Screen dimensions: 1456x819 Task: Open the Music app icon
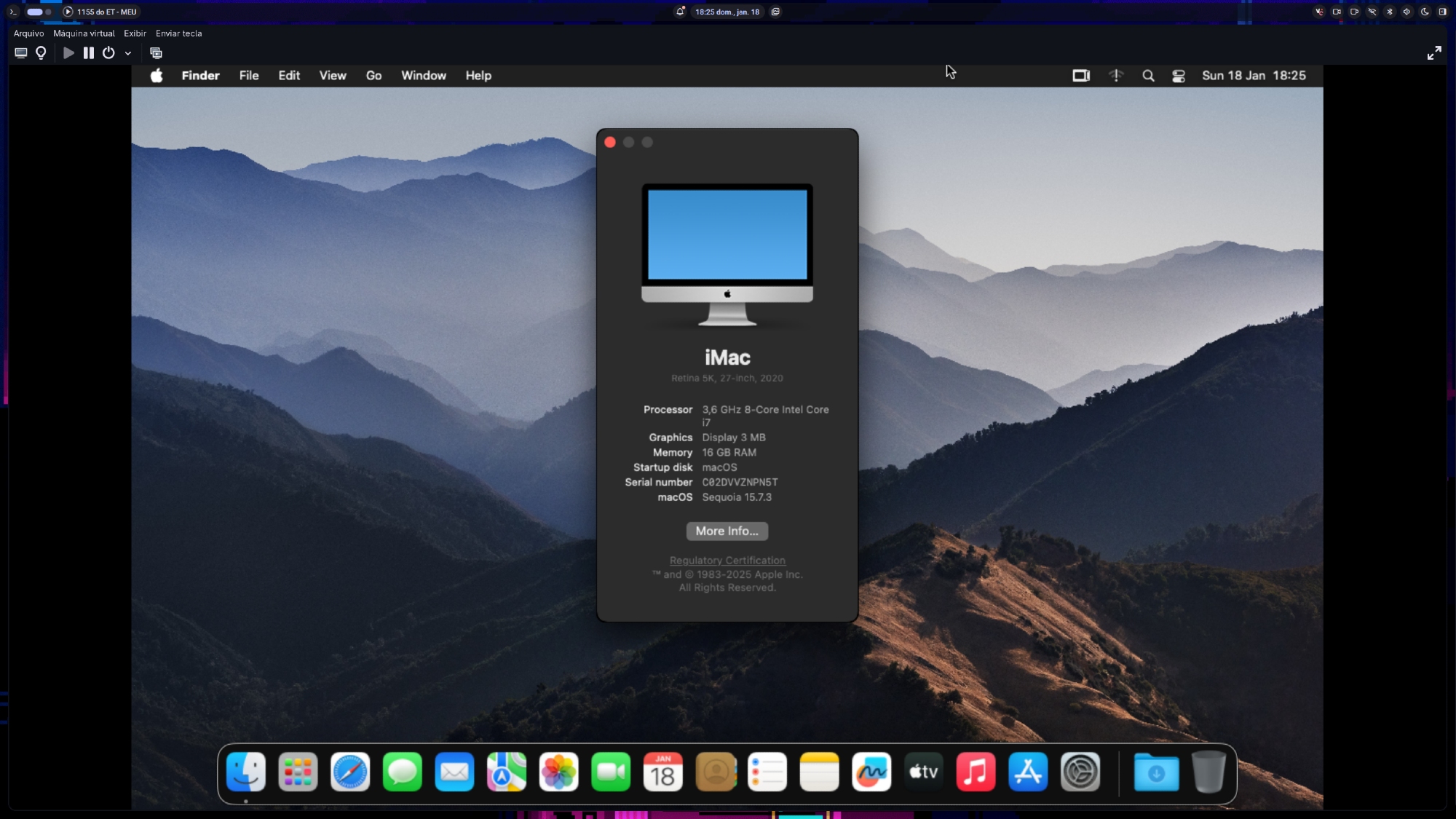pos(976,772)
